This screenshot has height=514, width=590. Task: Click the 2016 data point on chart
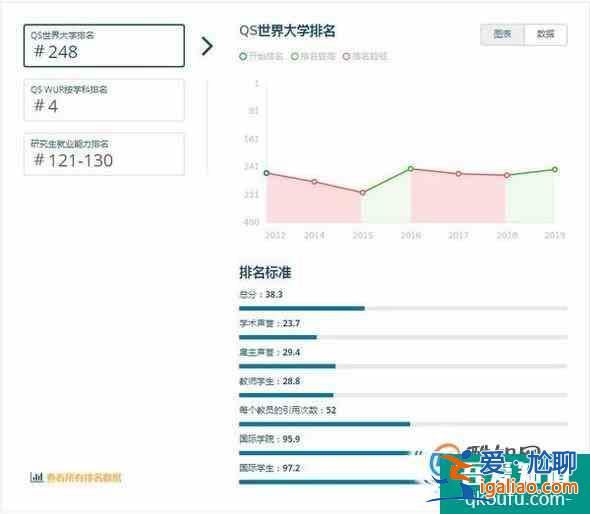pos(411,169)
